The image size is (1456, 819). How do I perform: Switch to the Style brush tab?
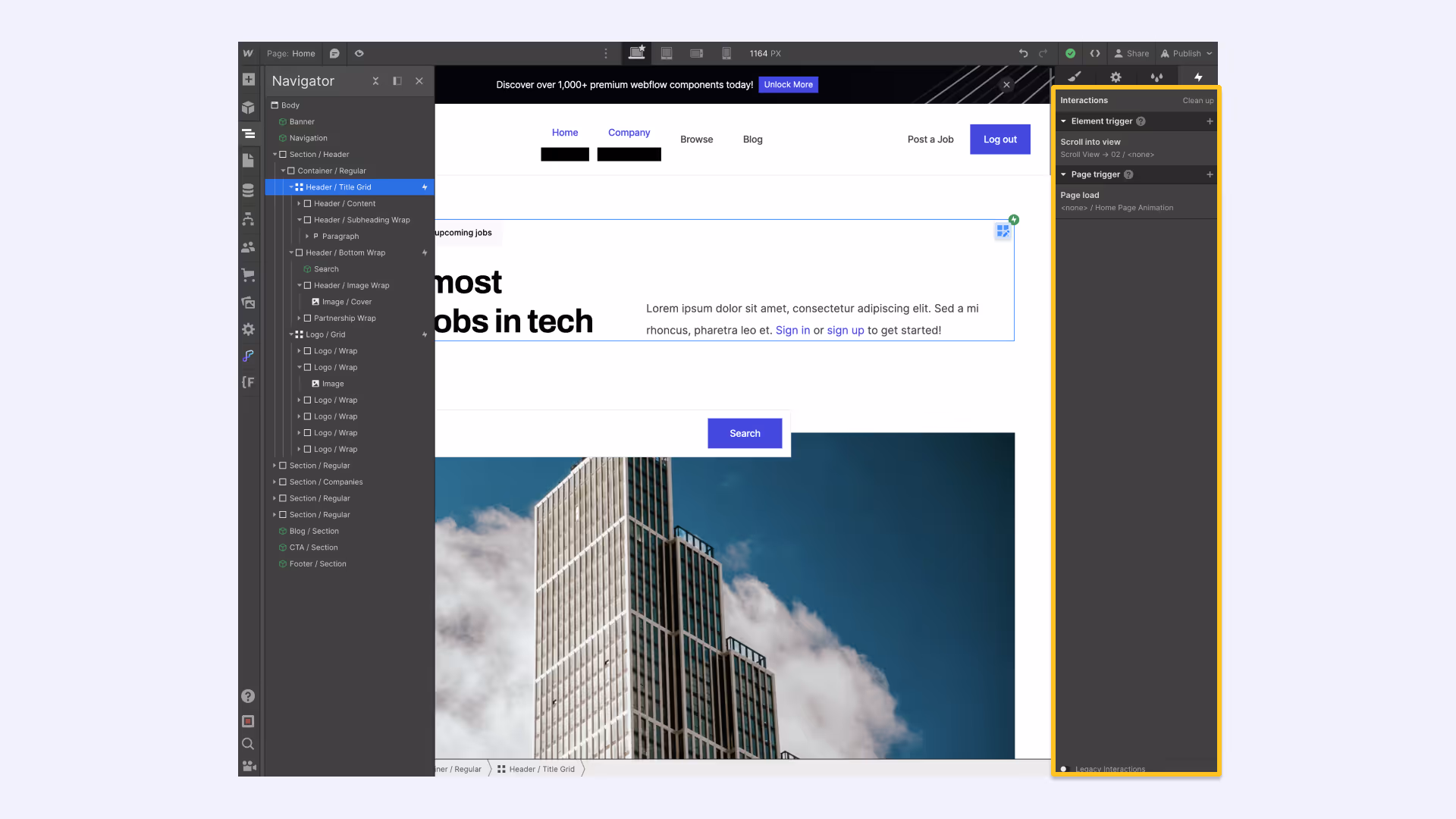point(1075,77)
